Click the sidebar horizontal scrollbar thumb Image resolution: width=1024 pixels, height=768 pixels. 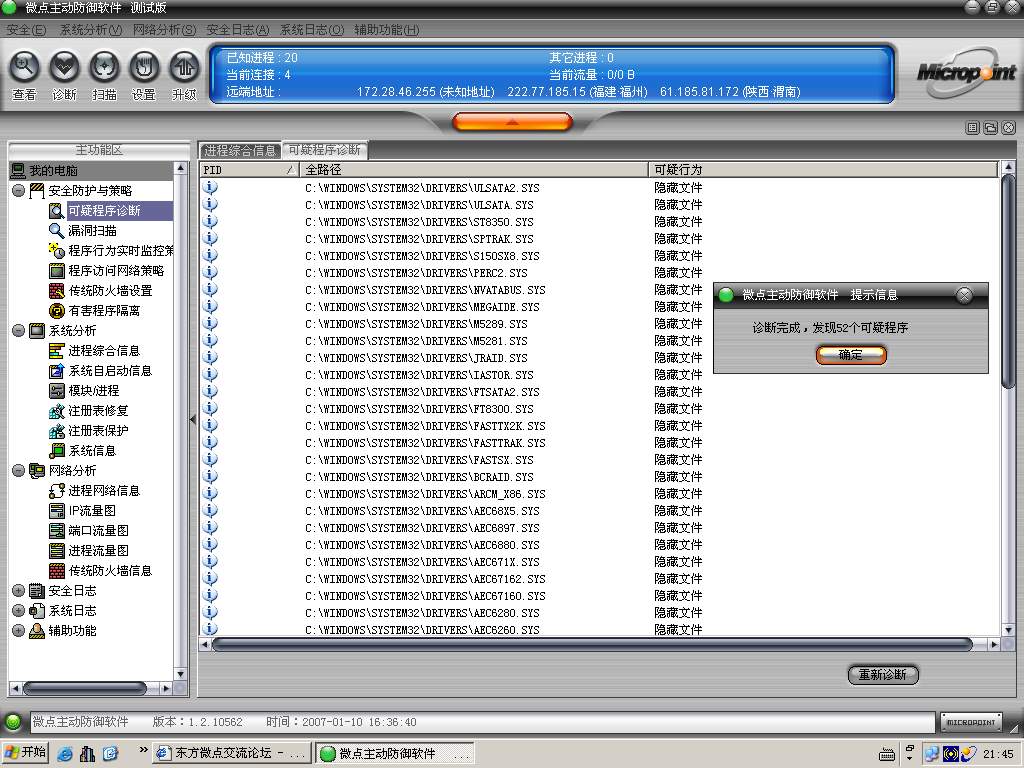click(x=85, y=688)
